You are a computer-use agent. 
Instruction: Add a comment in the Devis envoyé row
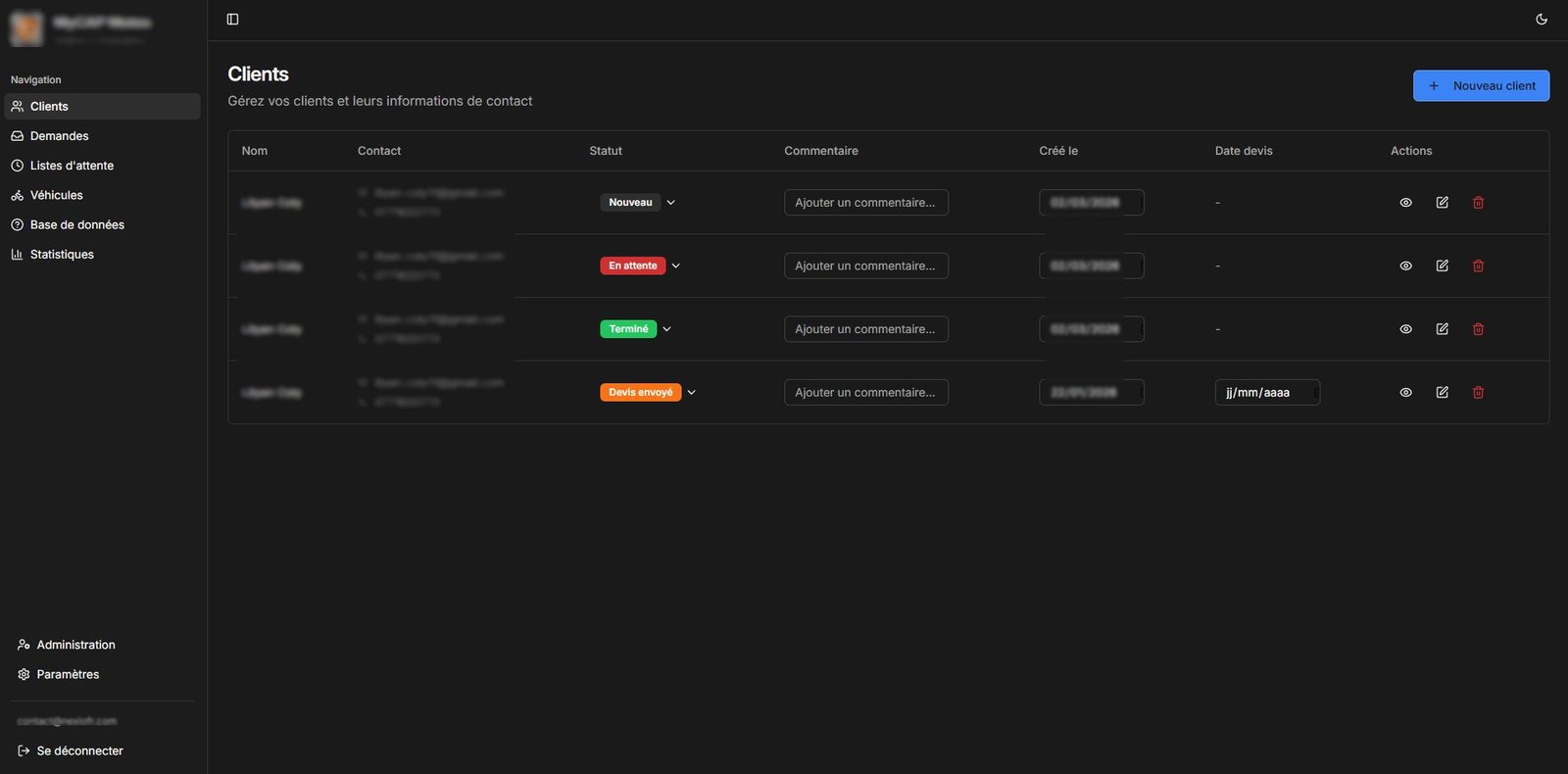pos(866,393)
